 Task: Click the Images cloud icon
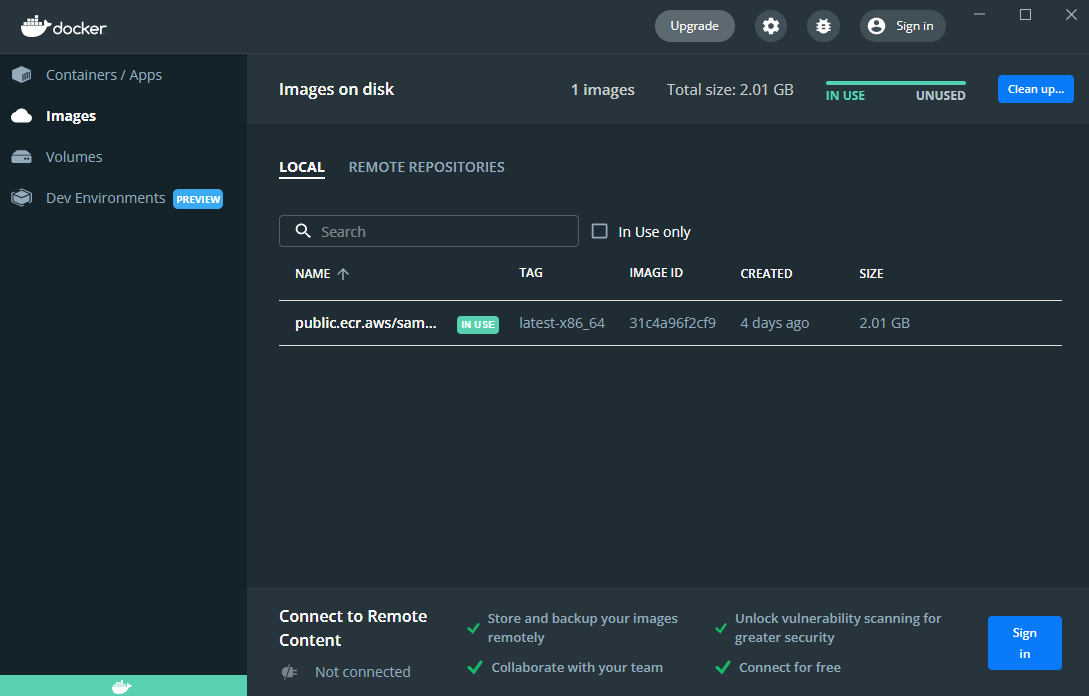pos(22,115)
